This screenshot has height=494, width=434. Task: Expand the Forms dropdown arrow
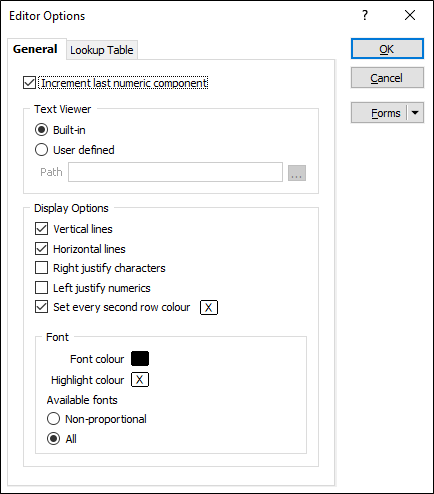[415, 113]
